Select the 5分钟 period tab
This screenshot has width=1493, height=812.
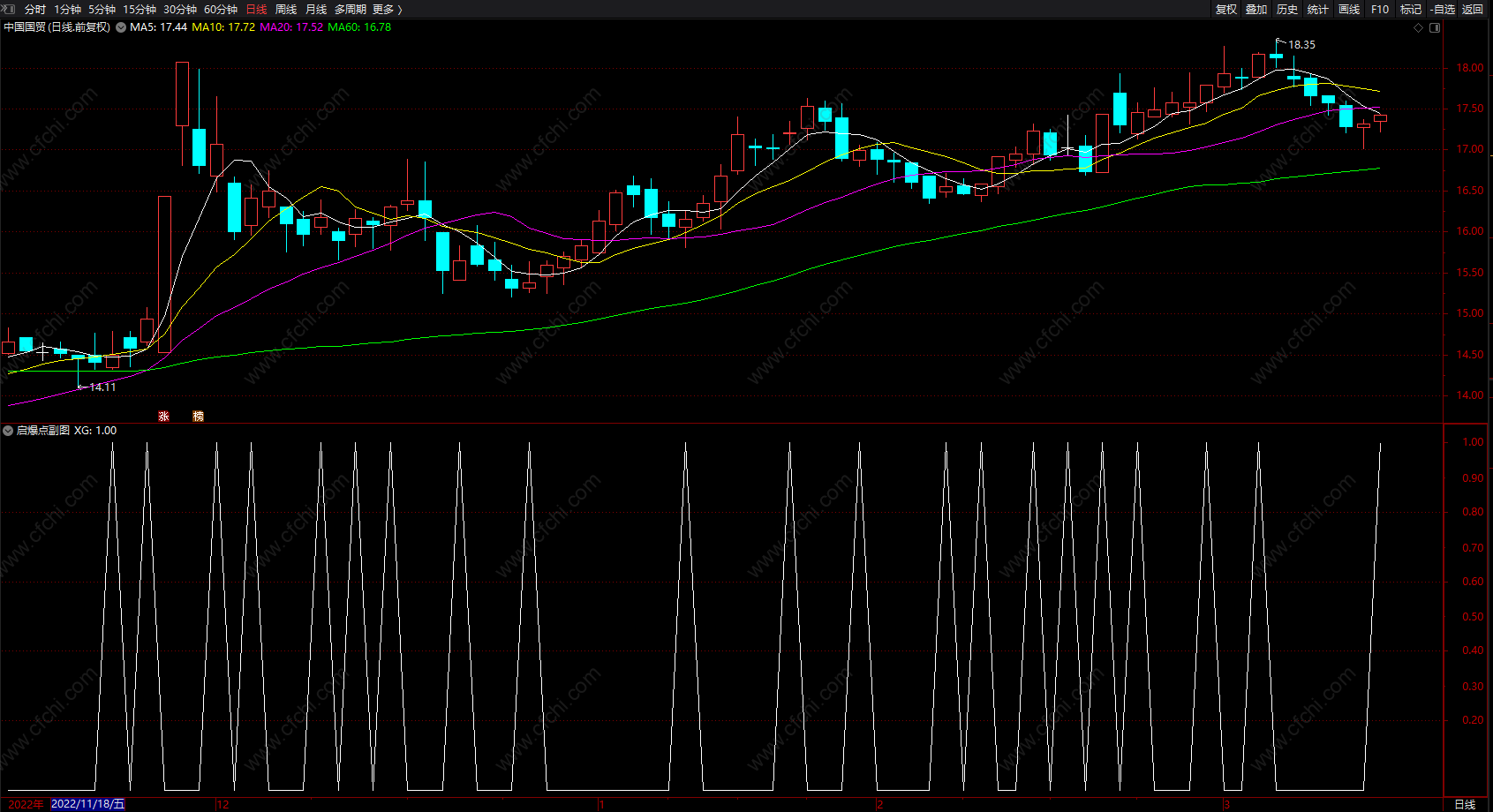coord(102,9)
